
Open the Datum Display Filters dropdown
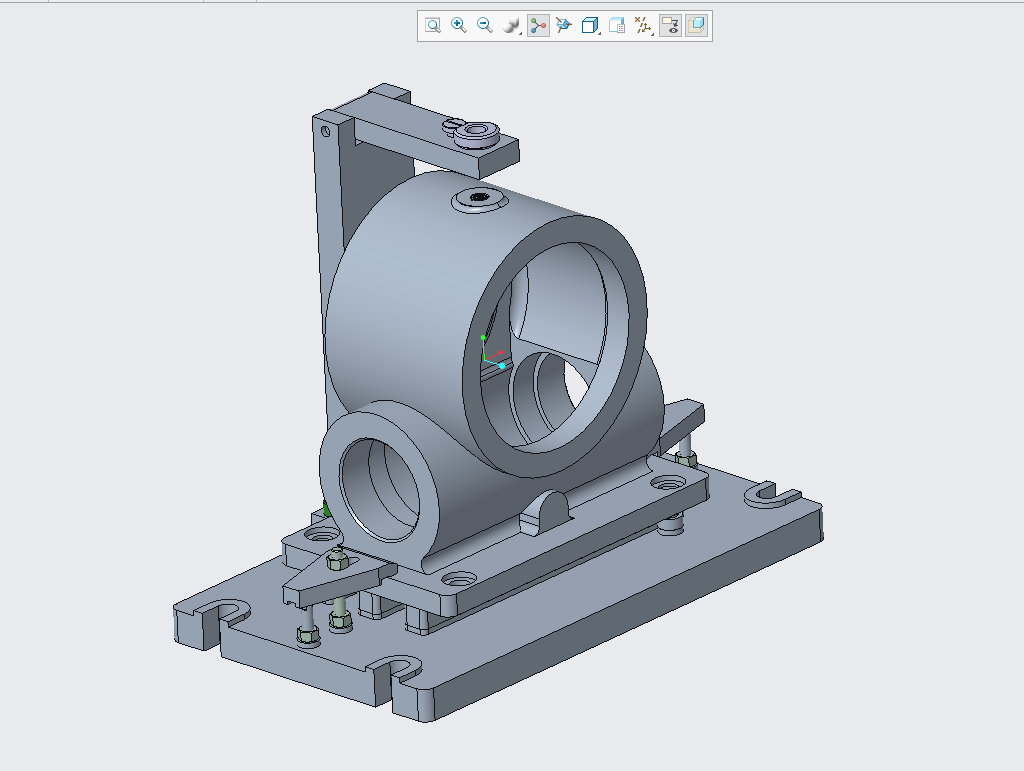pos(644,25)
